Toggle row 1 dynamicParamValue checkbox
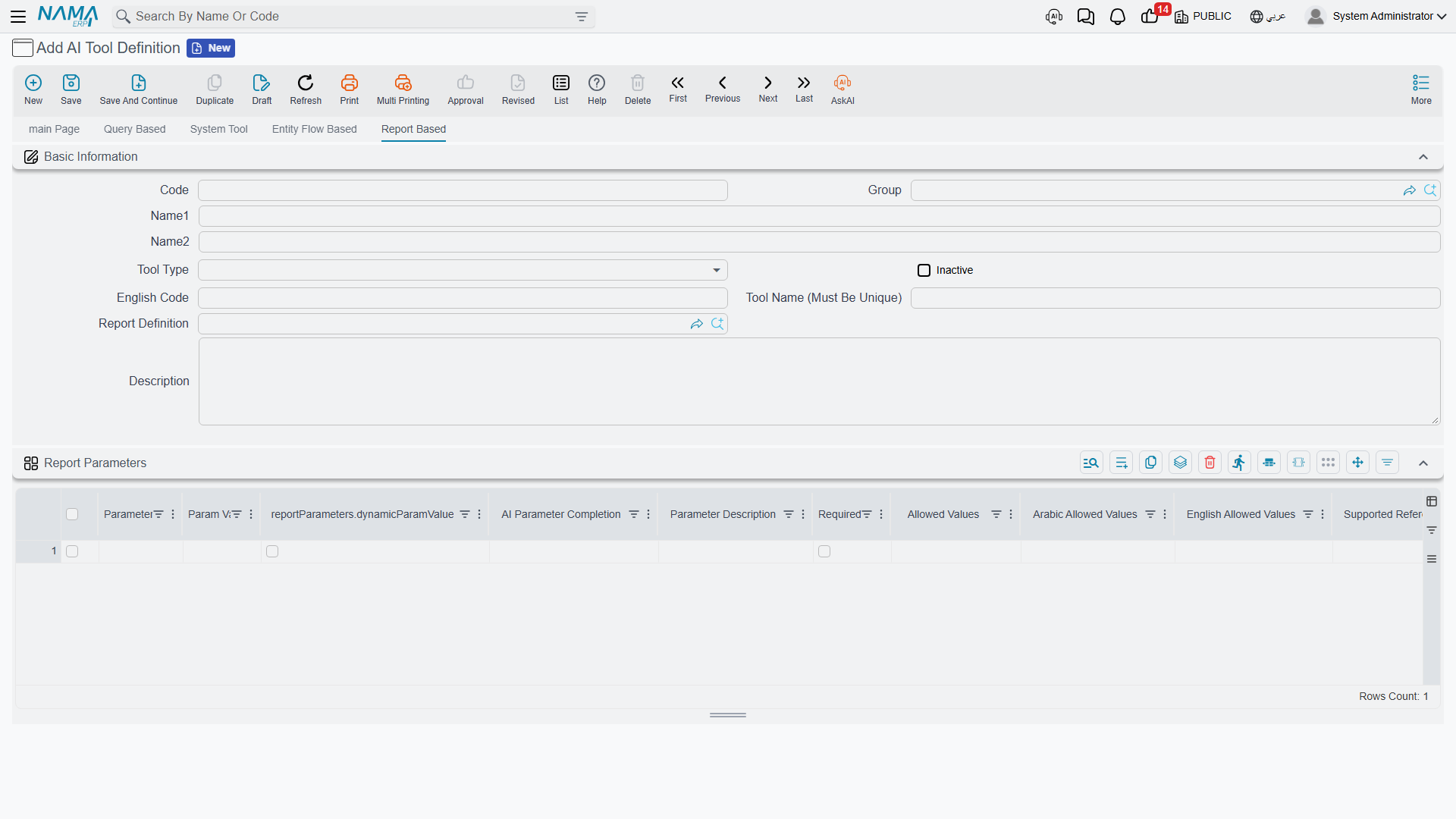Image resolution: width=1456 pixels, height=819 pixels. click(x=272, y=551)
